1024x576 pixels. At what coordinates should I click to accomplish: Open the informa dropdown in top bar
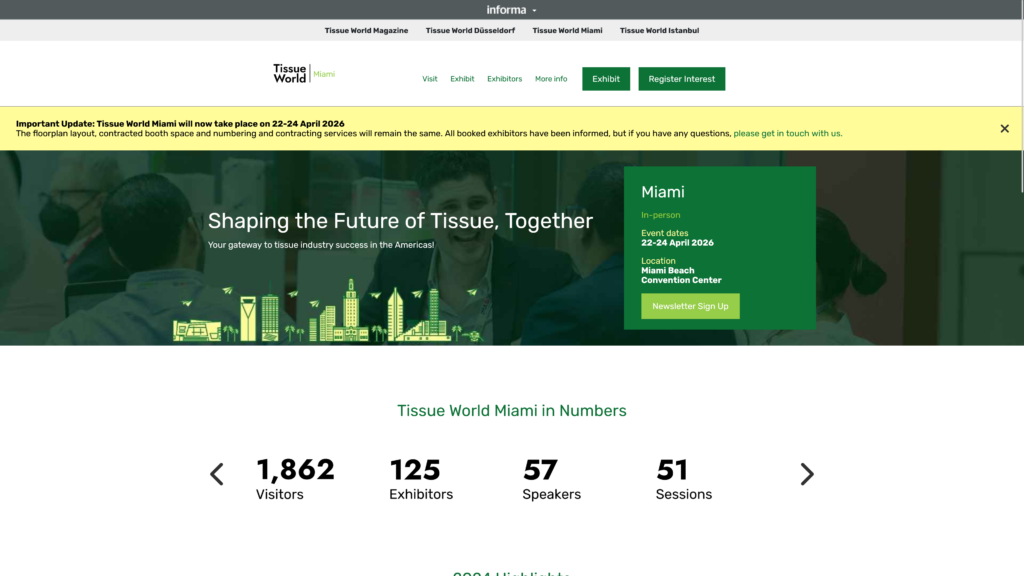pos(511,10)
